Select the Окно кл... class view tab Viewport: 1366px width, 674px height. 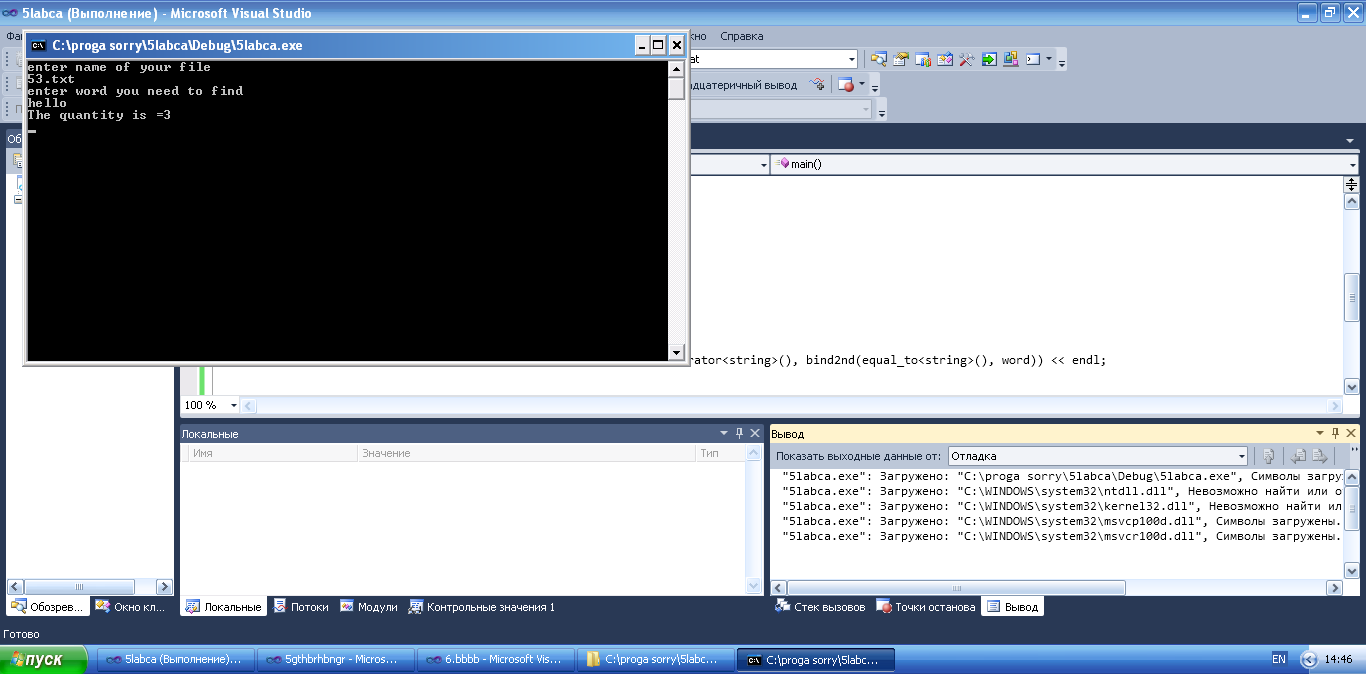pos(131,607)
